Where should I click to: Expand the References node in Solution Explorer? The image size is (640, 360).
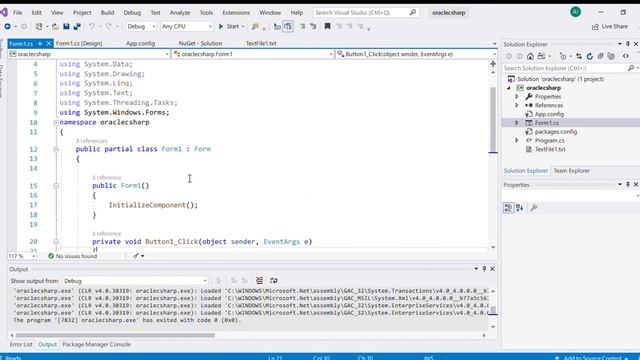(517, 105)
